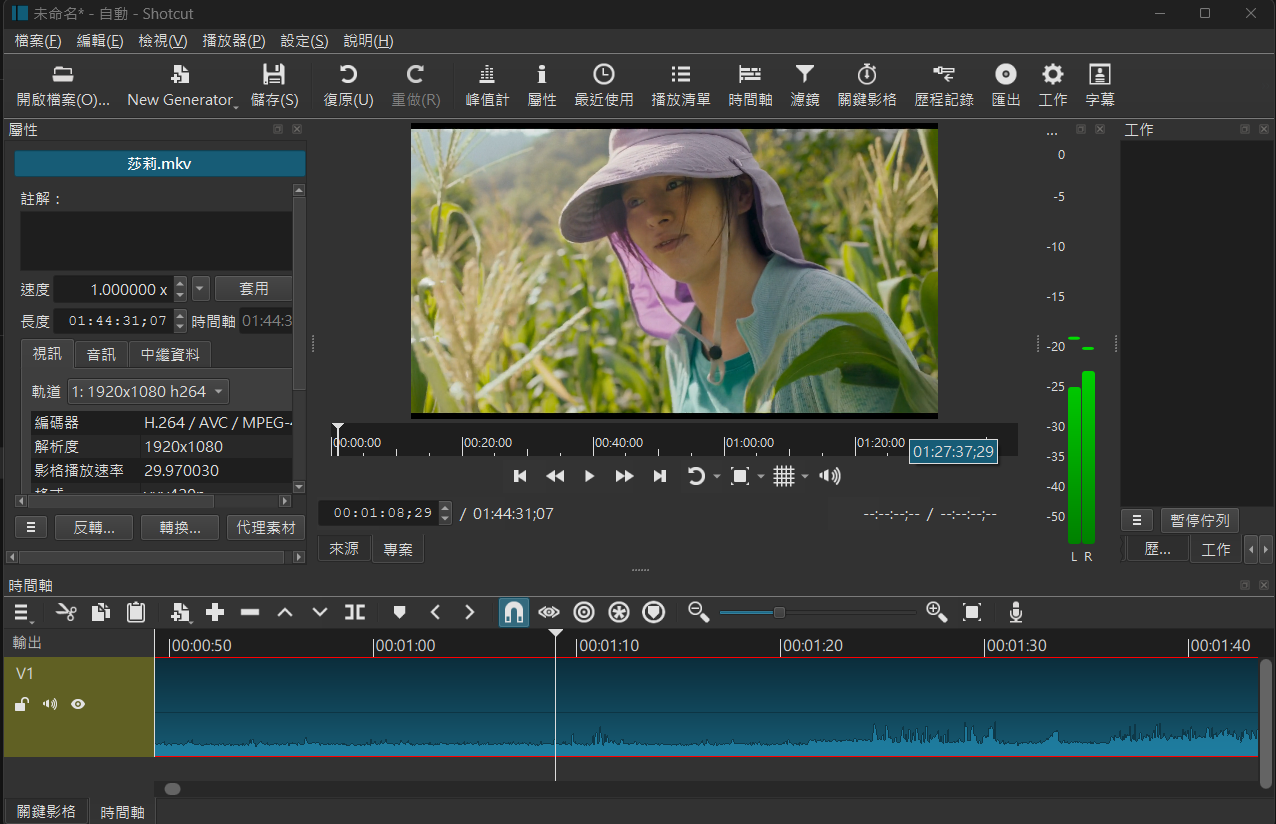Click the 轉換... convert button
This screenshot has height=824, width=1276.
pos(180,527)
